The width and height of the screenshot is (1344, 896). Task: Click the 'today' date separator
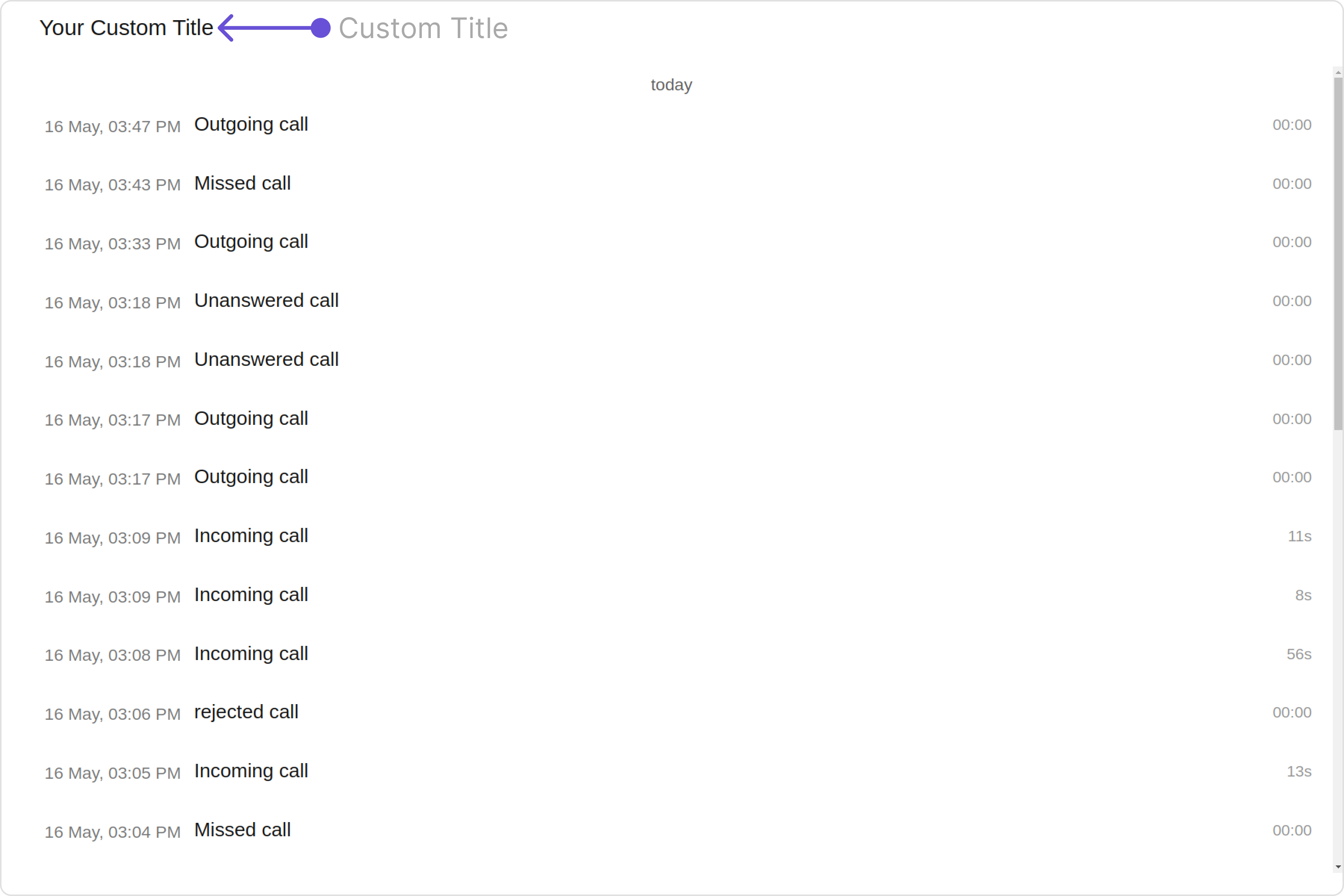coord(671,85)
